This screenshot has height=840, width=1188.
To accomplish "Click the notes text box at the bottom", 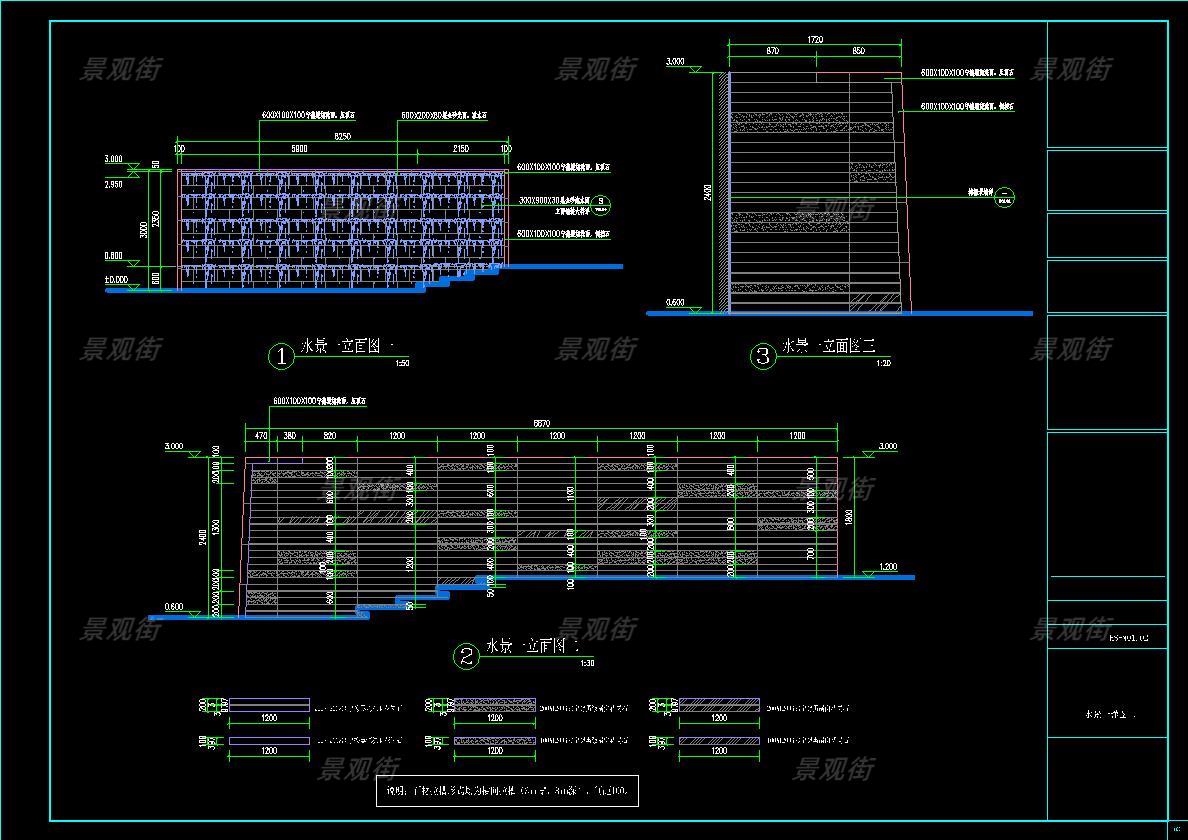I will pos(505,792).
